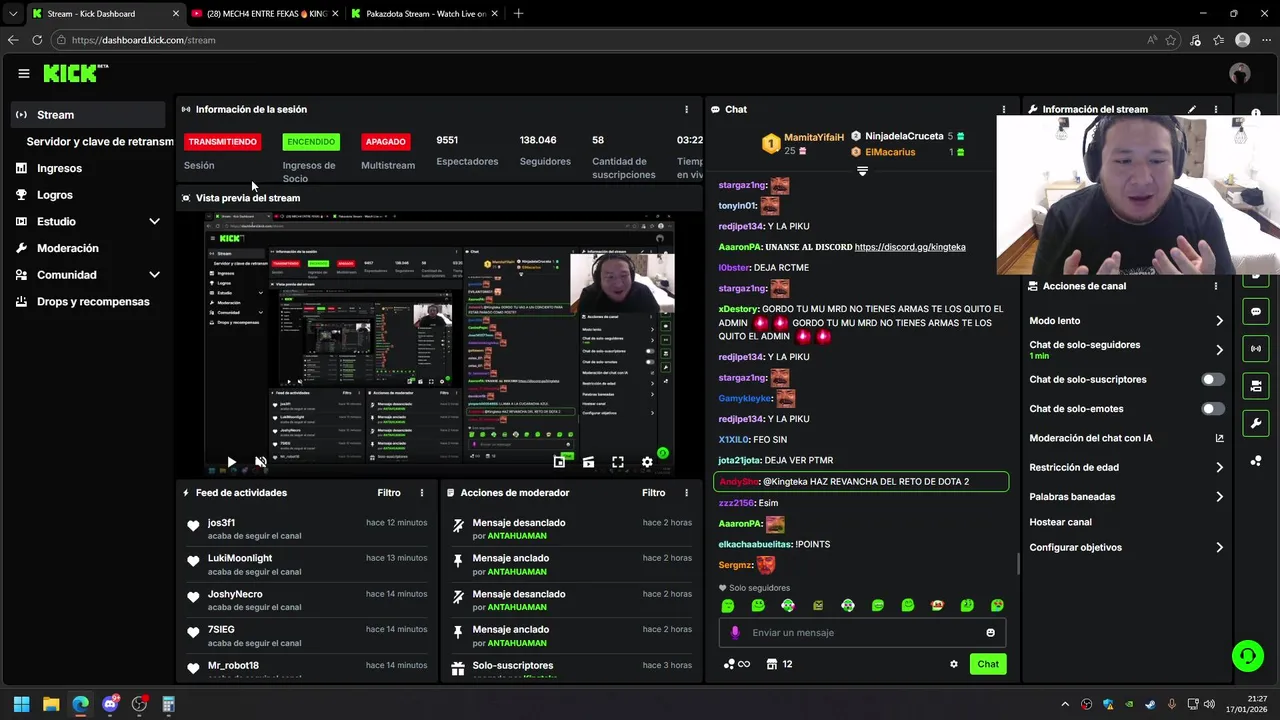Viewport: 1280px width, 720px height.
Task: Click the APAGADO multistream badge
Action: coord(385,142)
